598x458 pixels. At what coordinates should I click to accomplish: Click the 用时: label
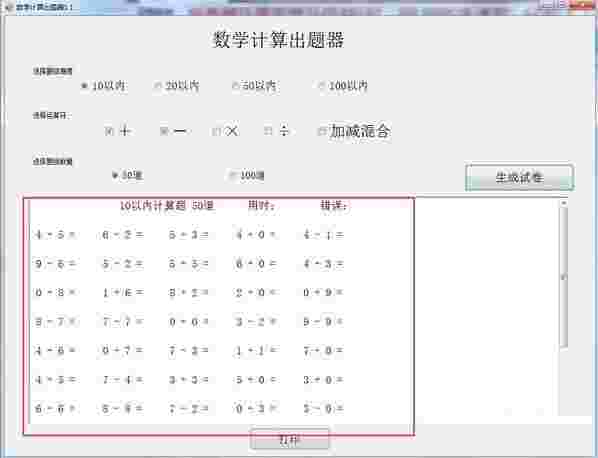(x=261, y=206)
